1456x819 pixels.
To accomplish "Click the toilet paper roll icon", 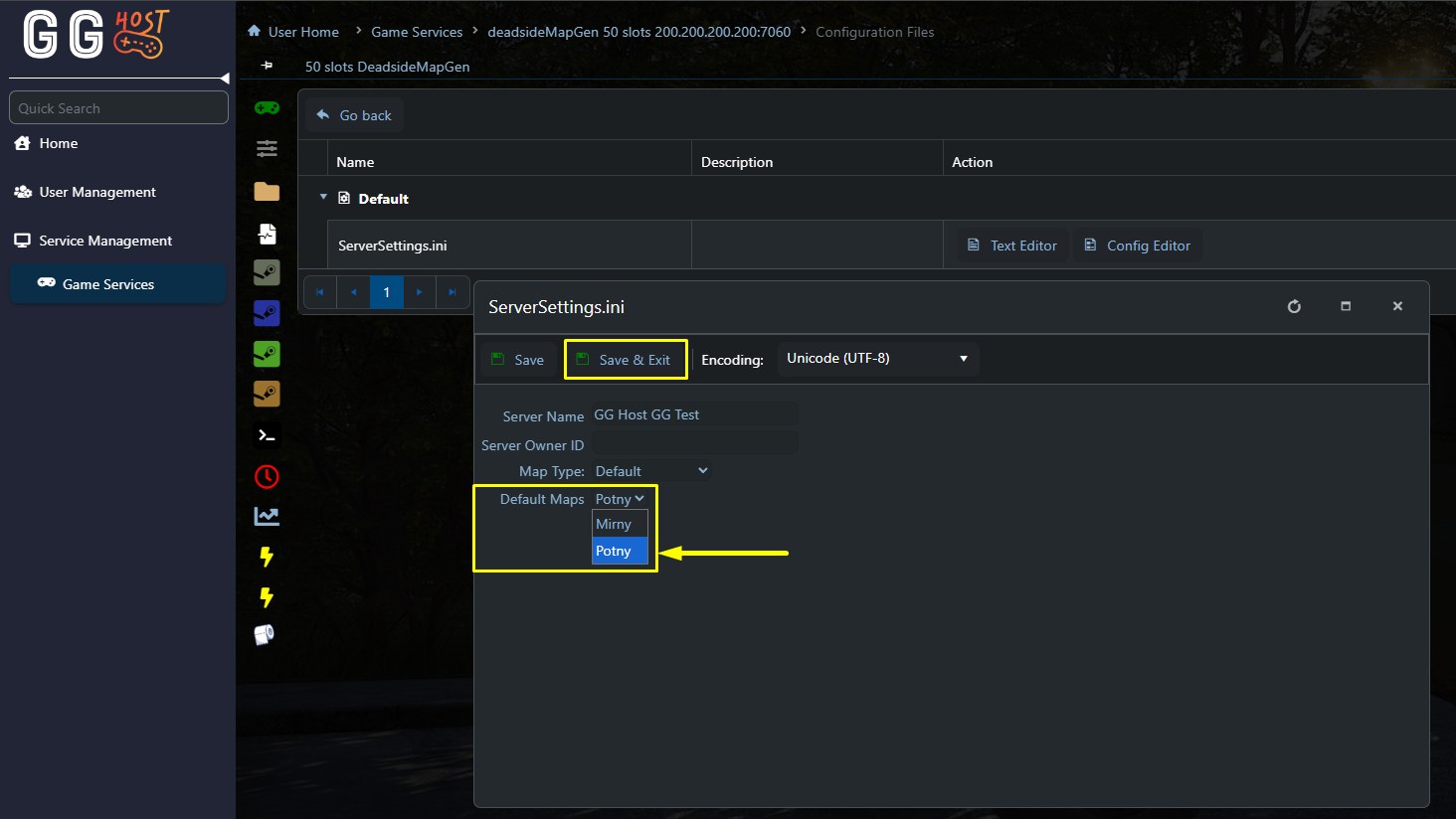I will [x=265, y=635].
